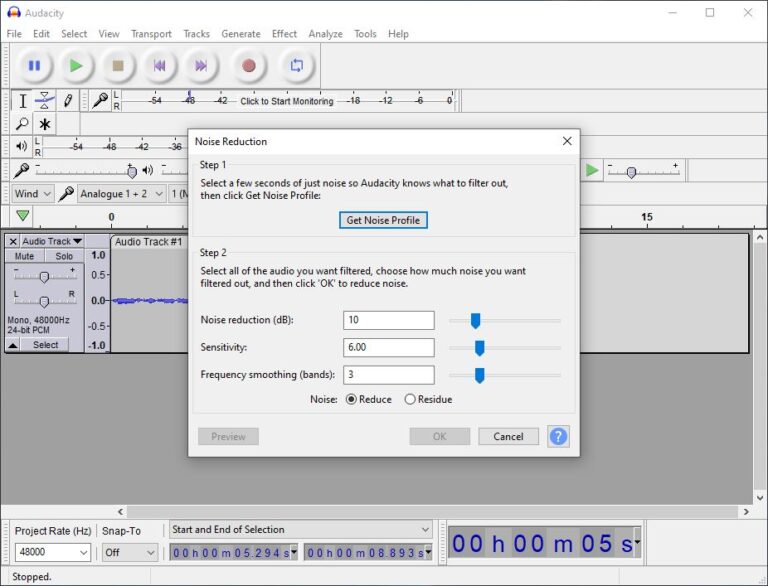The image size is (768, 586).
Task: Open the Tracks menu
Action: pyautogui.click(x=196, y=34)
